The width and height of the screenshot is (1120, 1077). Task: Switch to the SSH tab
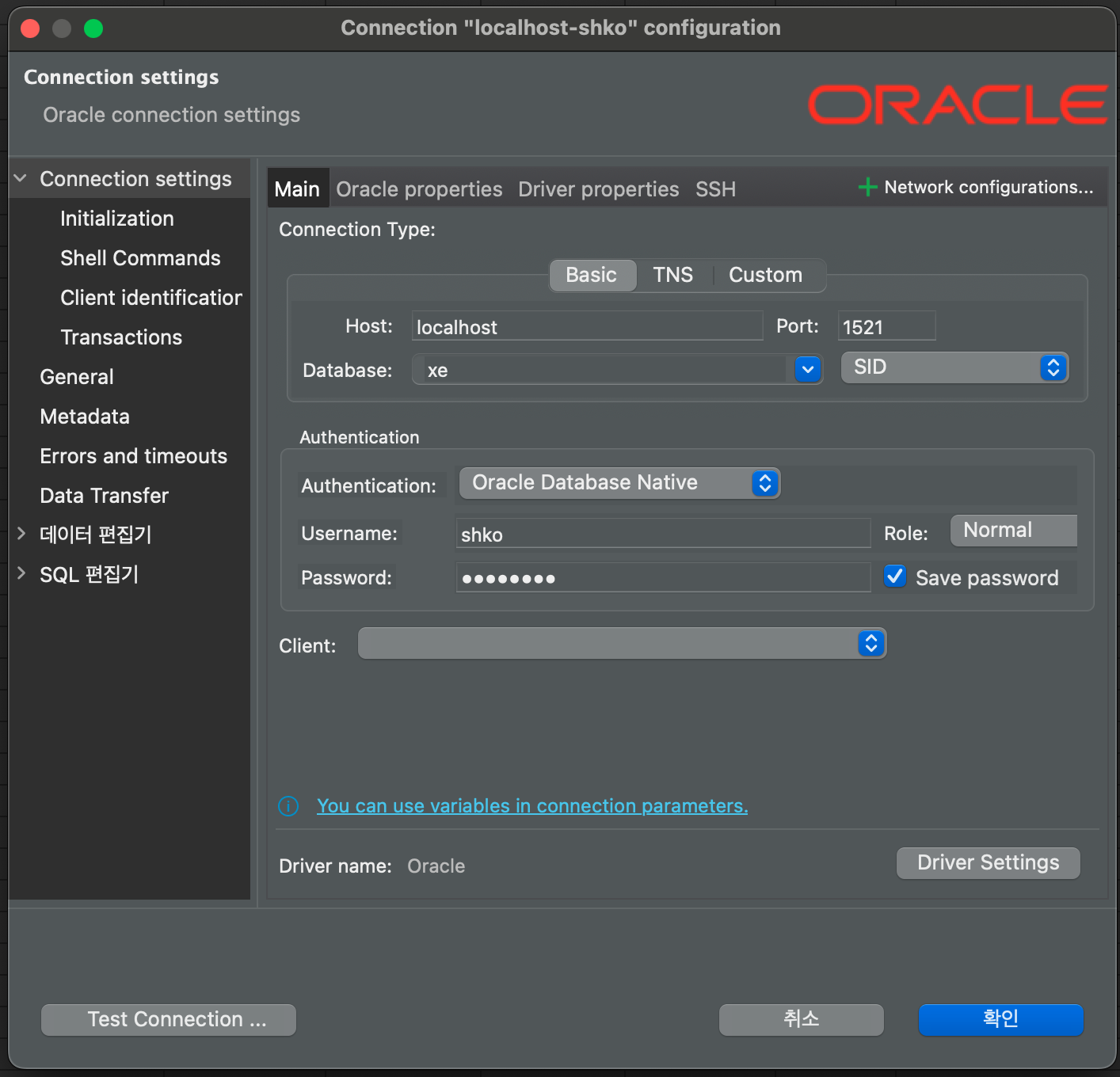716,189
